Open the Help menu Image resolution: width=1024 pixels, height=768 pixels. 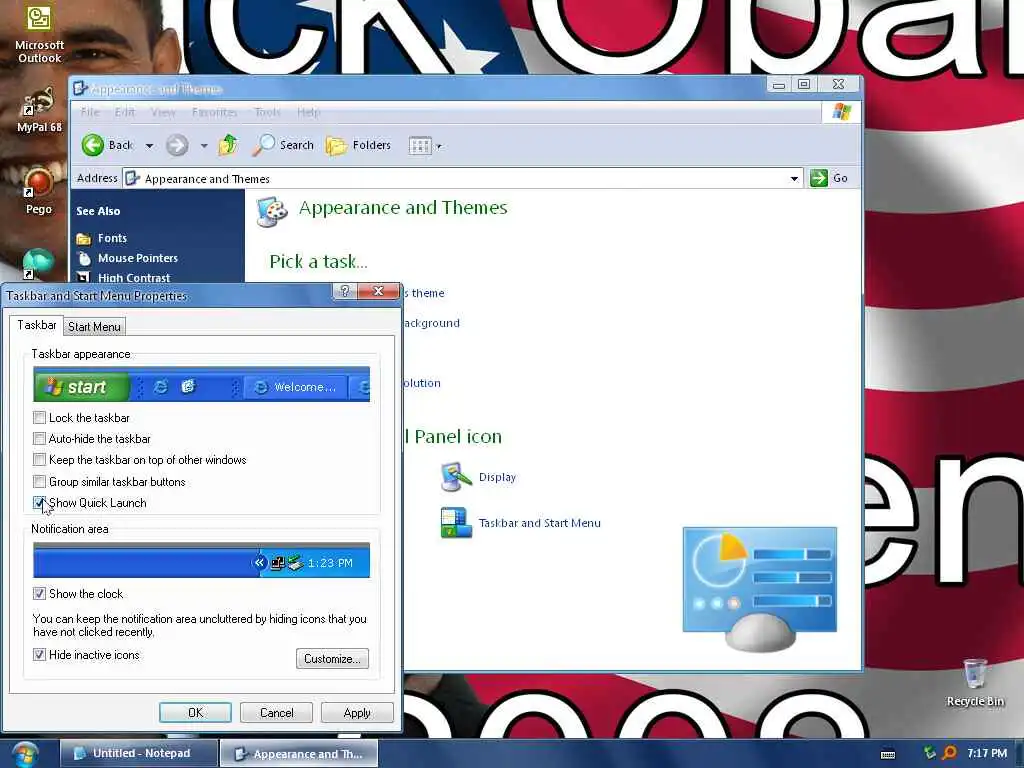308,112
